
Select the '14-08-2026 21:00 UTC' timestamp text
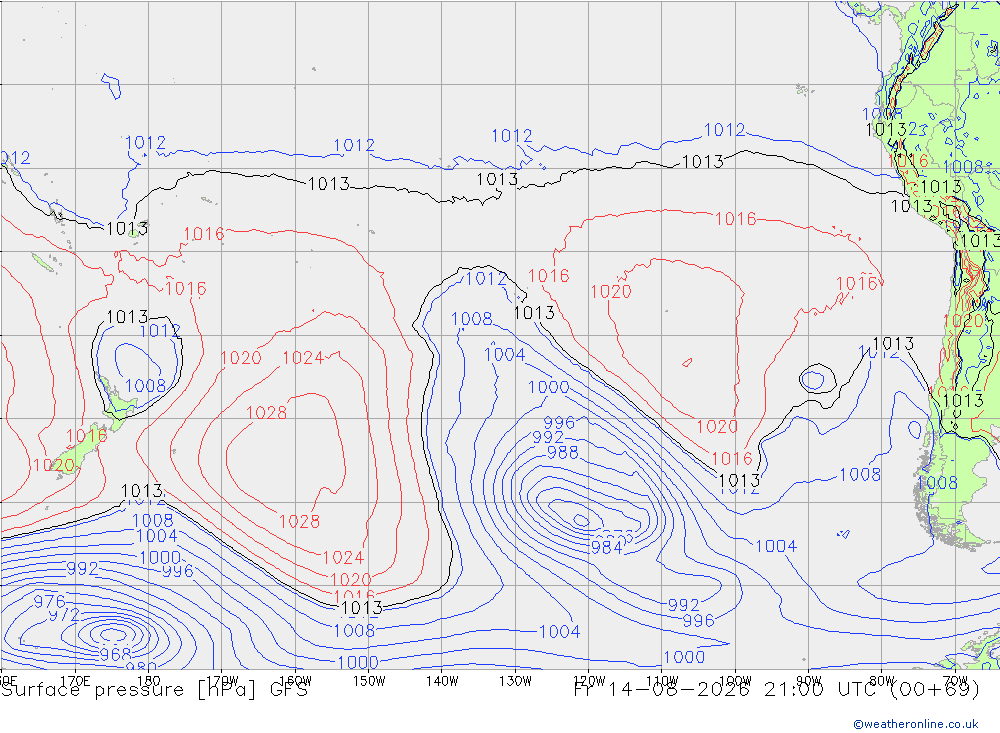744,690
